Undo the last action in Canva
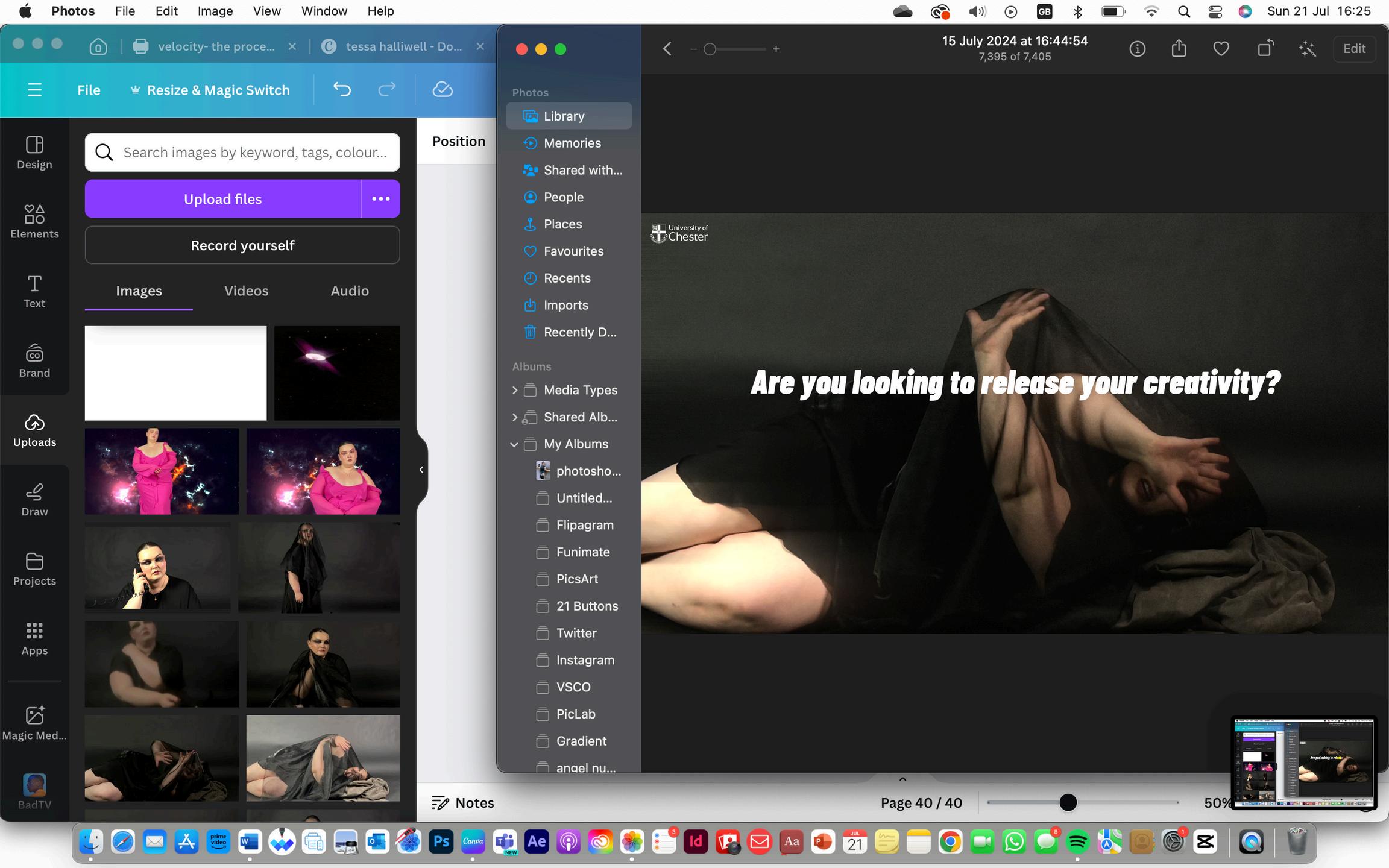The image size is (1389, 868). coord(342,90)
